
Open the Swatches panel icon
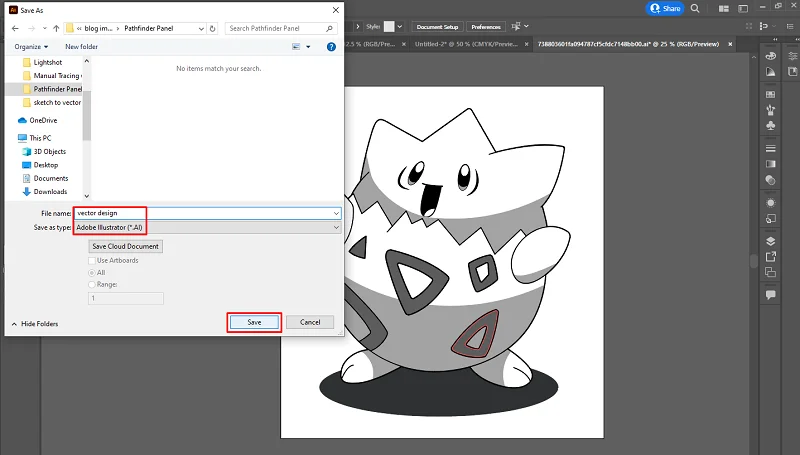[770, 94]
